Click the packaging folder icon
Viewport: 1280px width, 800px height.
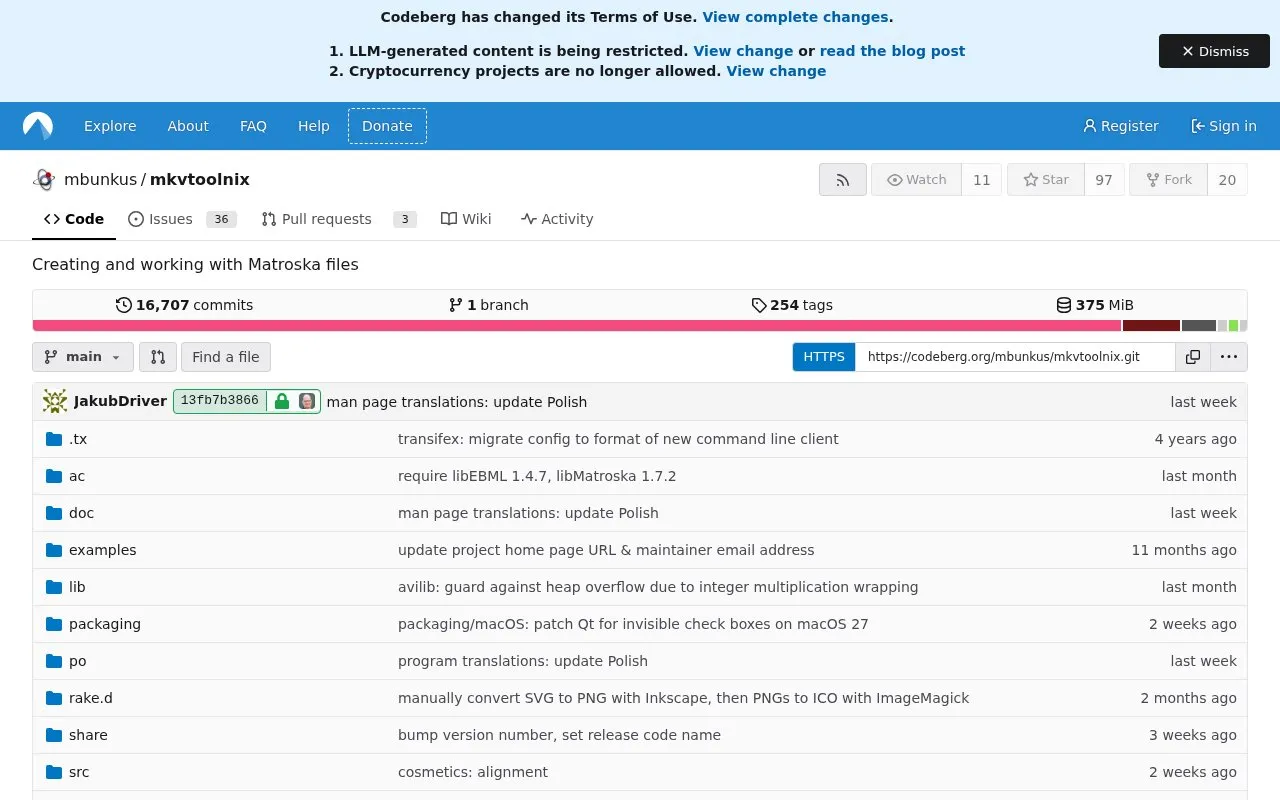pos(54,624)
